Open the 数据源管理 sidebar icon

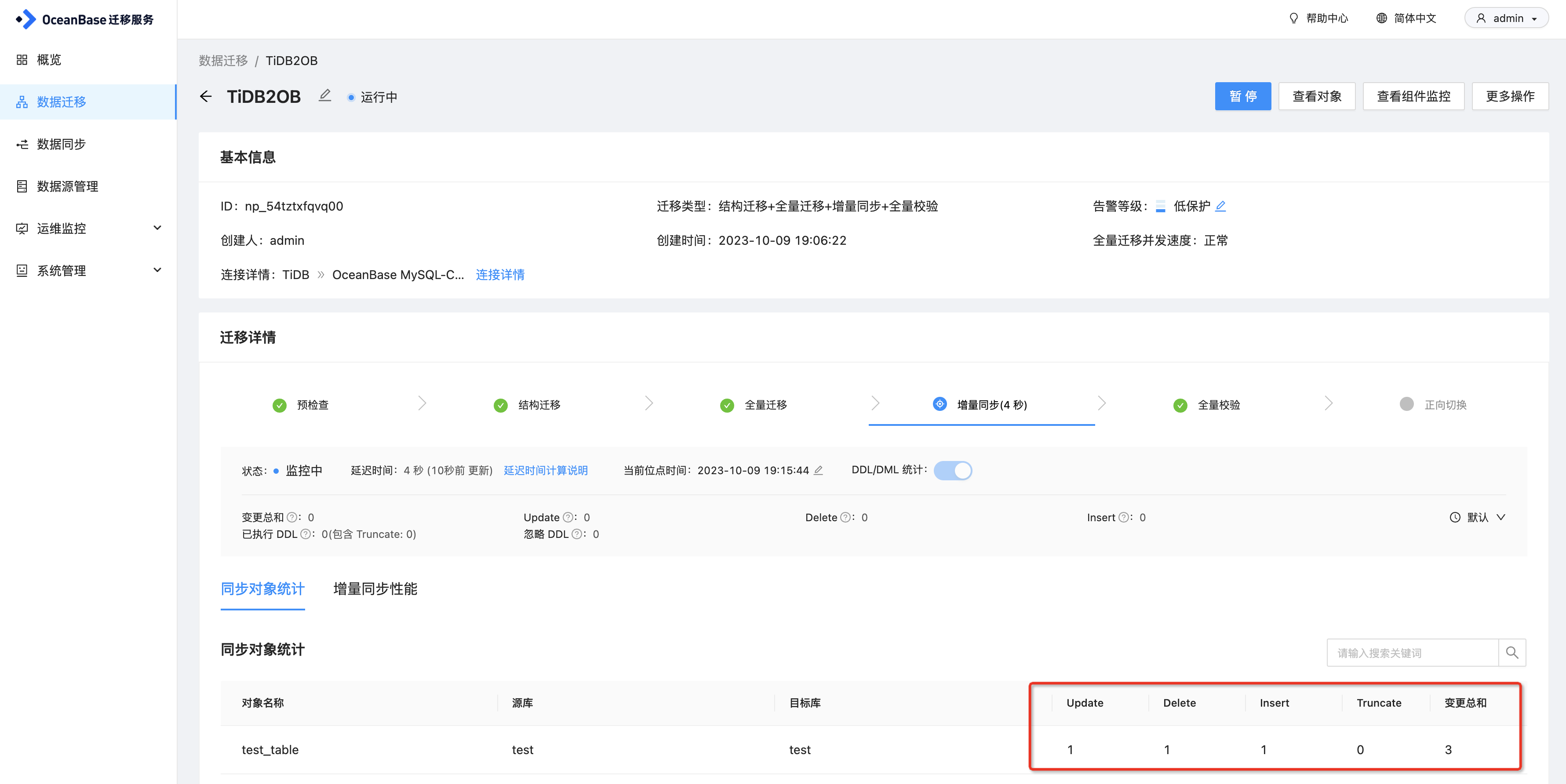(x=22, y=187)
